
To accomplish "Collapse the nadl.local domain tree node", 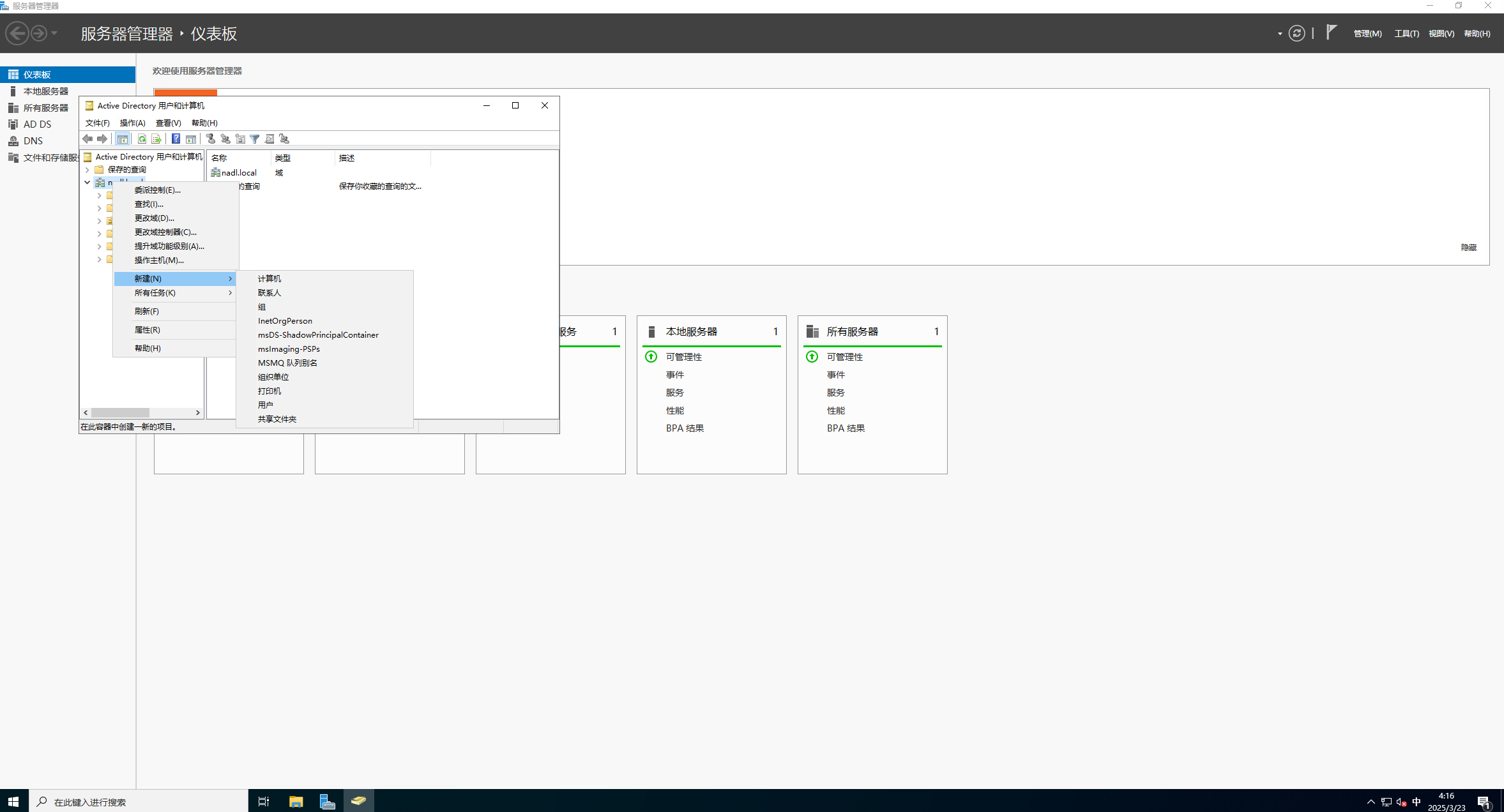I will coord(87,183).
